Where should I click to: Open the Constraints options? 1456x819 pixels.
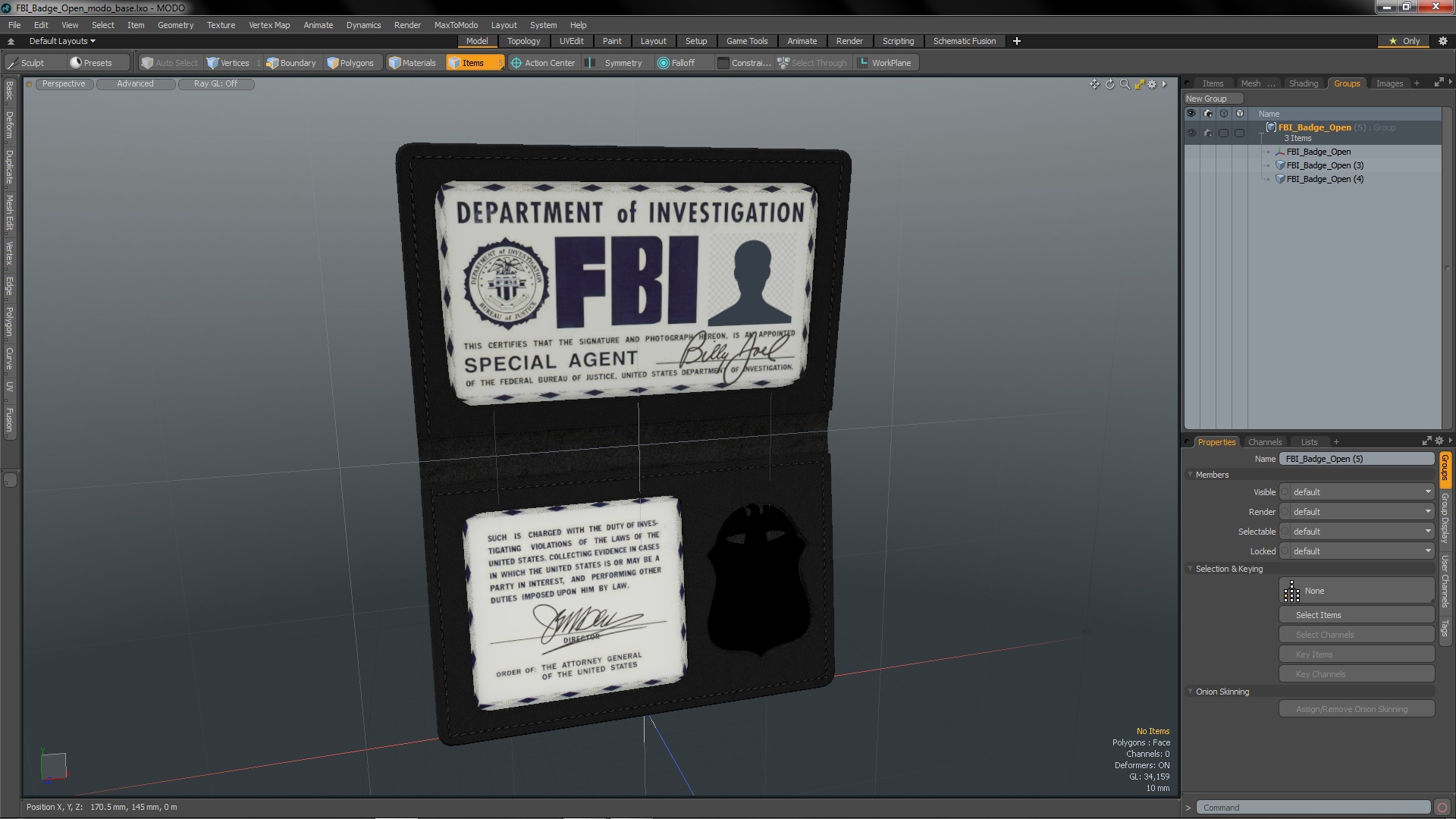click(x=745, y=63)
